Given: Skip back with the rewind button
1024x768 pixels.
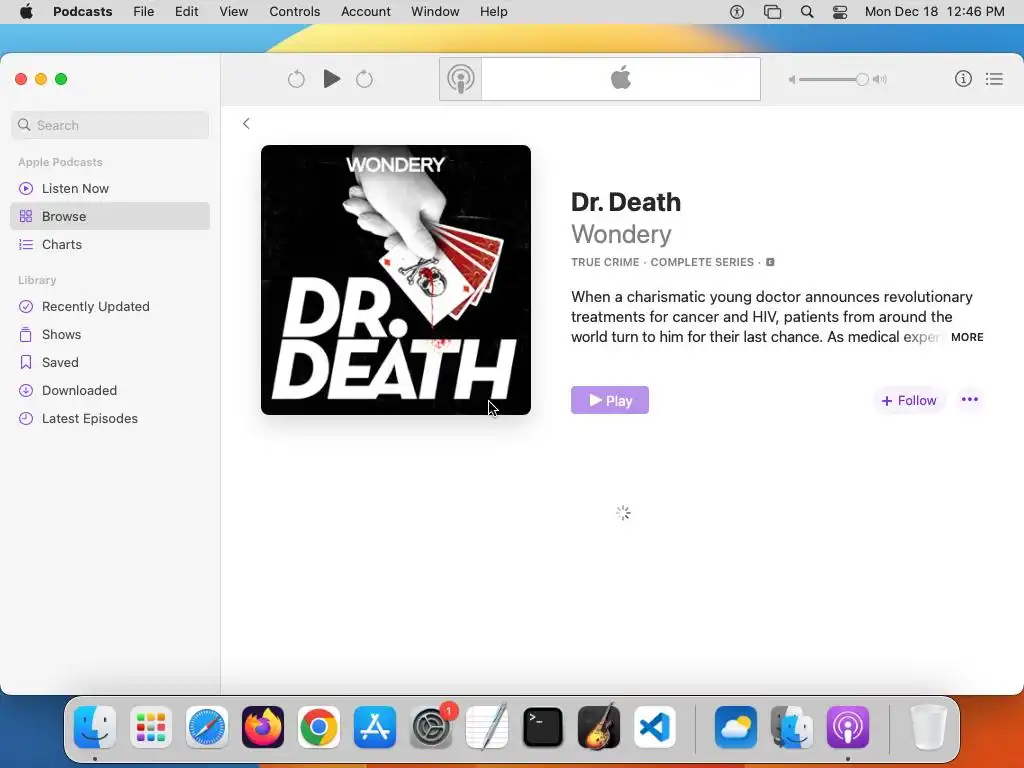Looking at the screenshot, I should click(x=296, y=79).
